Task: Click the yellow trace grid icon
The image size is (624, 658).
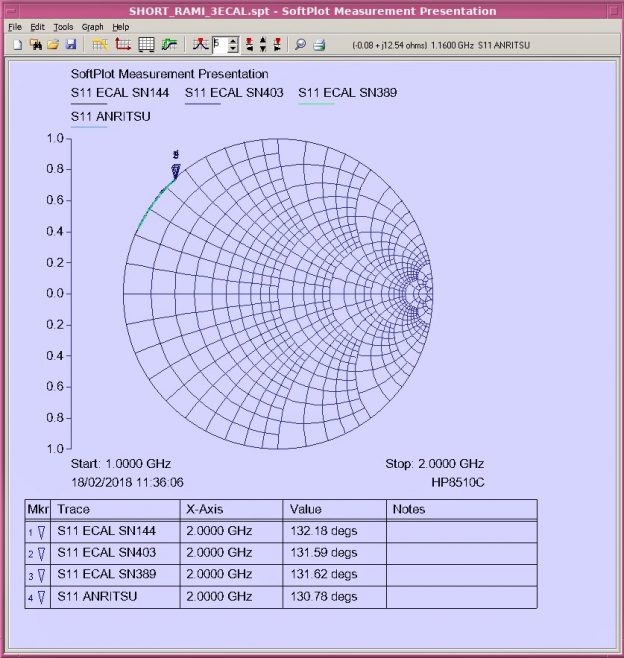Action: [x=100, y=44]
